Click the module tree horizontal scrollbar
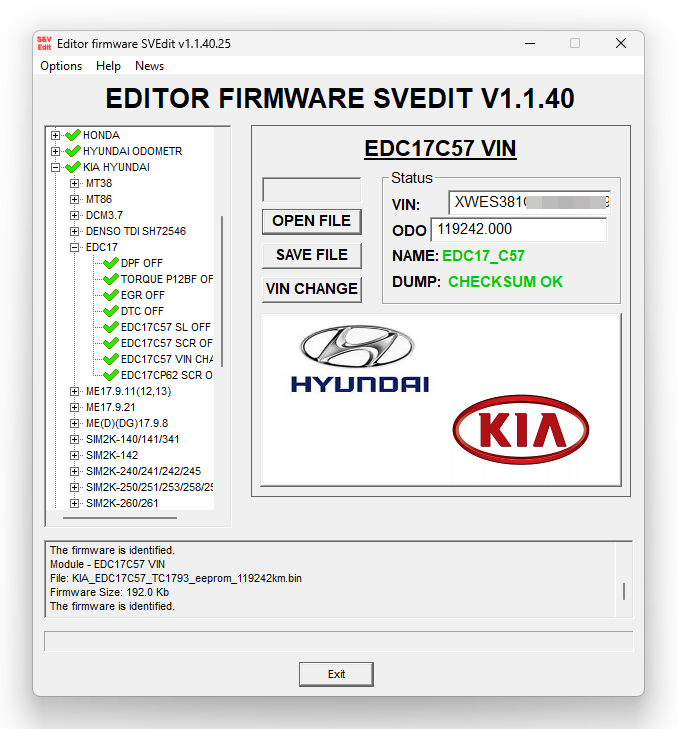The height and width of the screenshot is (729, 677). click(120, 517)
